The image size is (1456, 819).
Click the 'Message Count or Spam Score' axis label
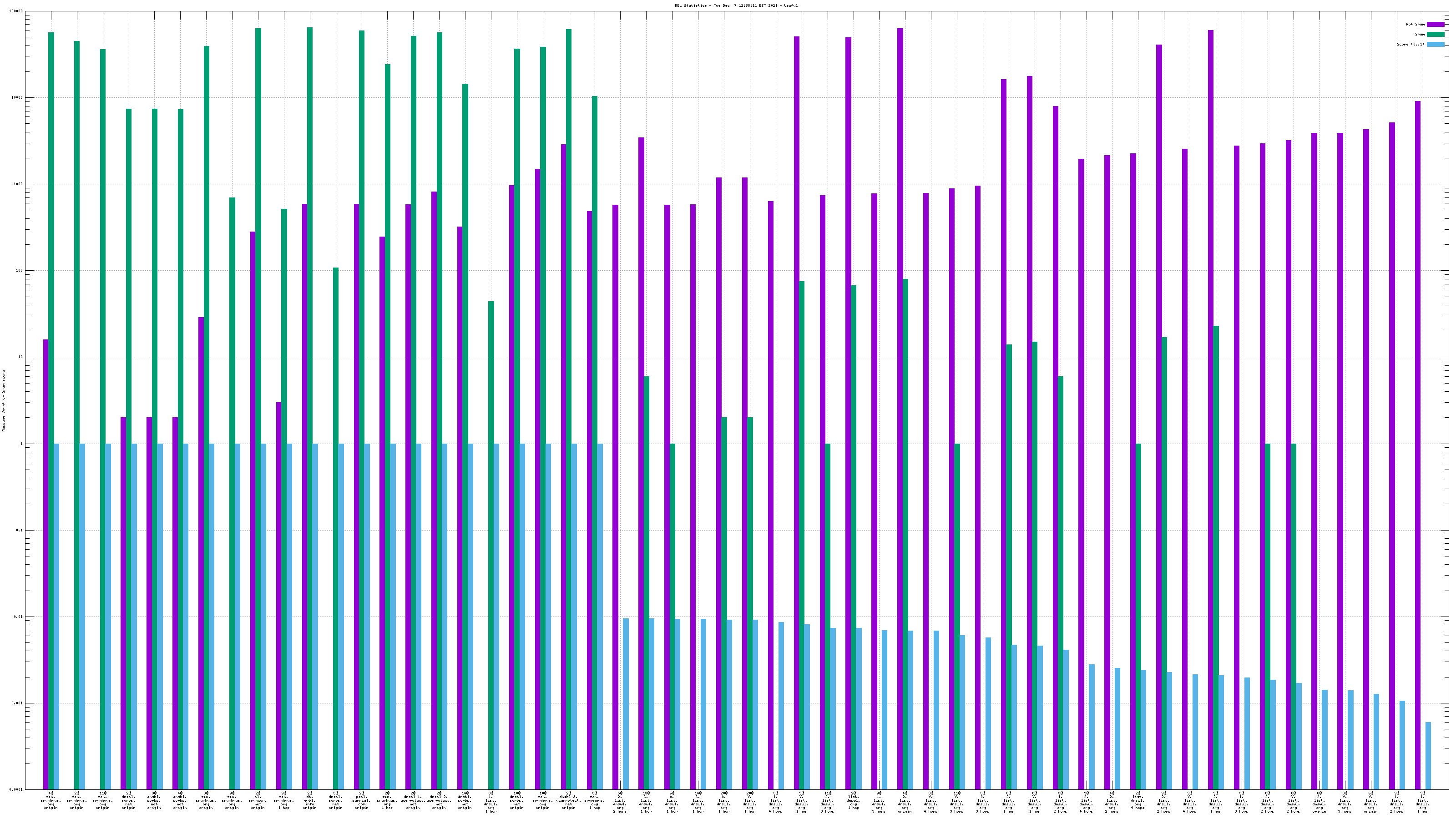point(3,401)
